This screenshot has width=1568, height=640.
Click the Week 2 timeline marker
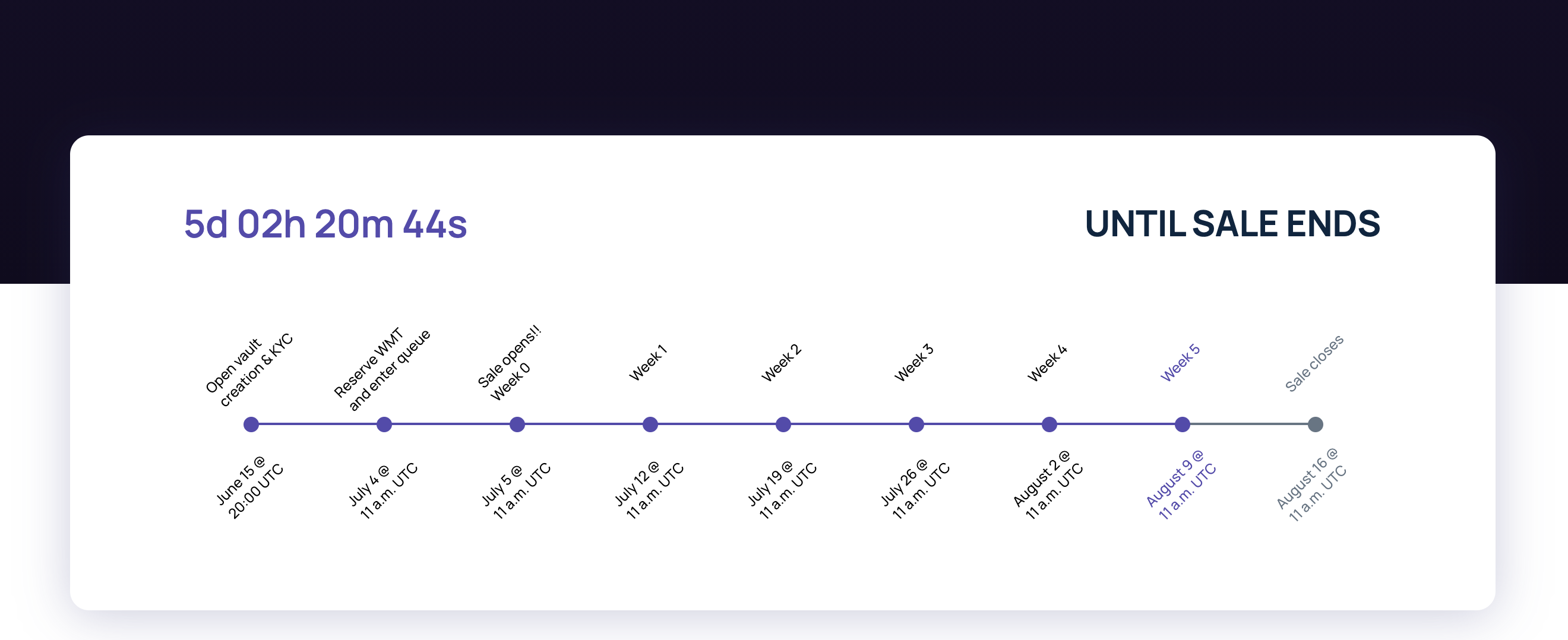click(x=783, y=424)
